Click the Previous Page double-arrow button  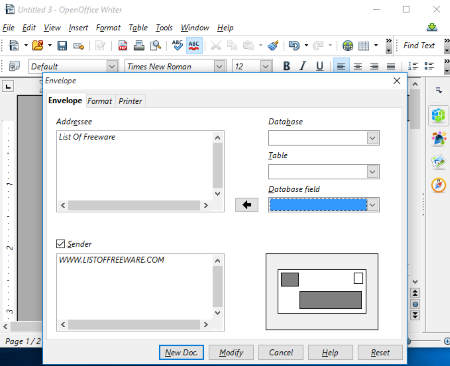point(415,293)
